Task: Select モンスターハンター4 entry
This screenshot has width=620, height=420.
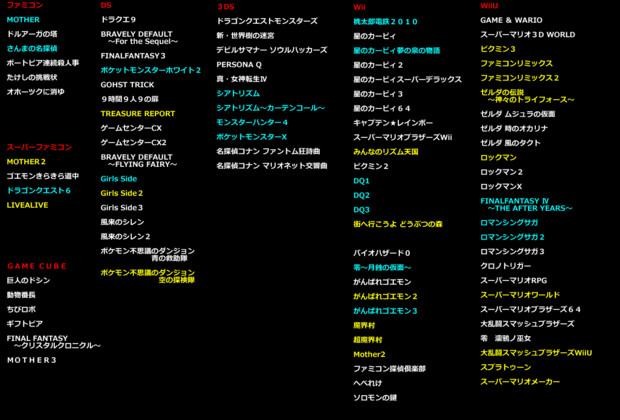Action: pyautogui.click(x=252, y=123)
